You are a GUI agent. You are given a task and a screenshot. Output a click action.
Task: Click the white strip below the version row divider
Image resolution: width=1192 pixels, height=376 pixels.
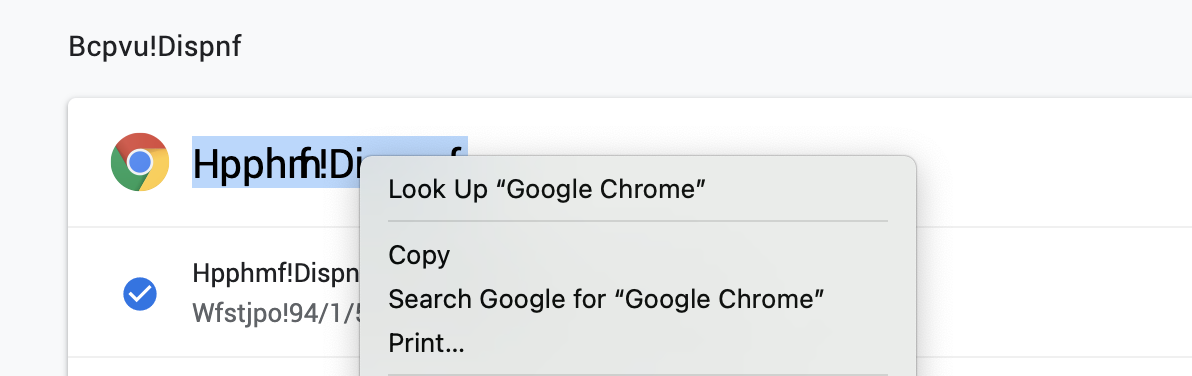(x=213, y=367)
